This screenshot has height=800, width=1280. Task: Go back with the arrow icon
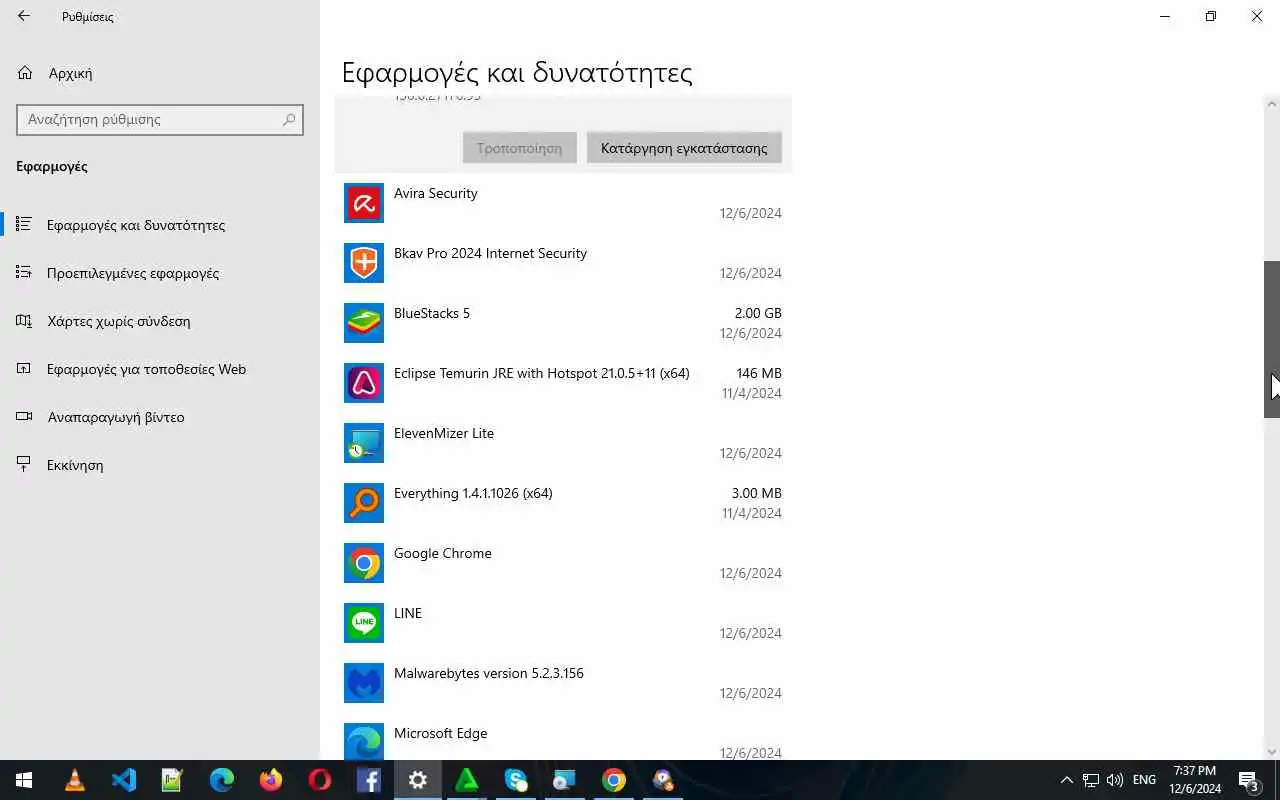point(24,16)
